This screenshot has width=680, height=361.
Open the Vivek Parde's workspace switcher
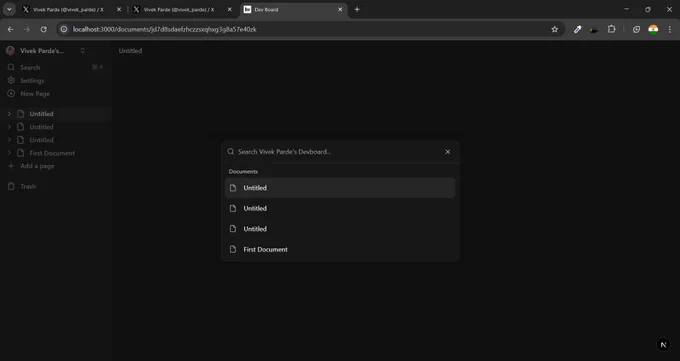pos(45,51)
